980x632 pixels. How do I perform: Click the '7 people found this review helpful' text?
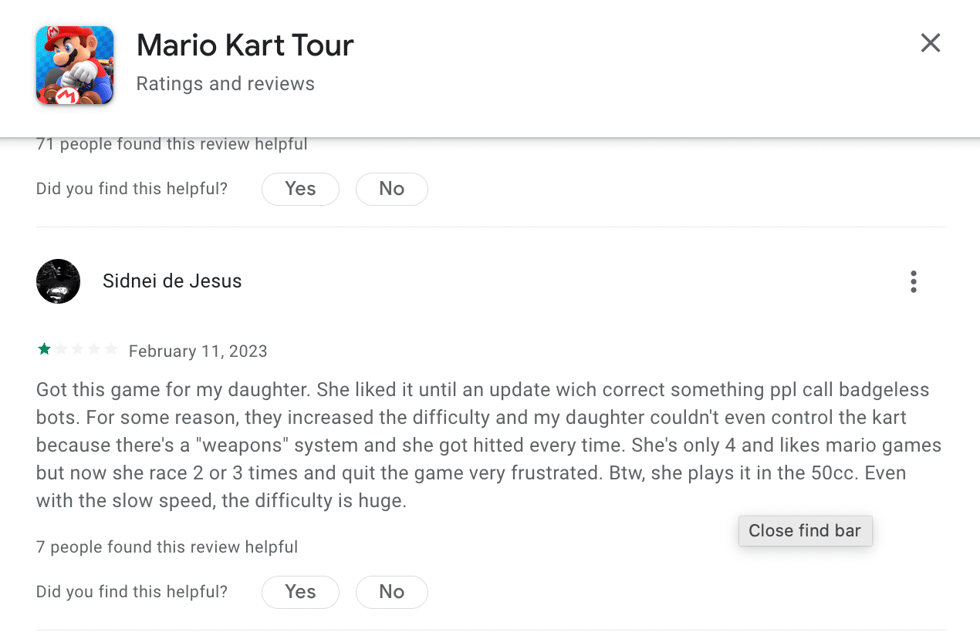167,547
